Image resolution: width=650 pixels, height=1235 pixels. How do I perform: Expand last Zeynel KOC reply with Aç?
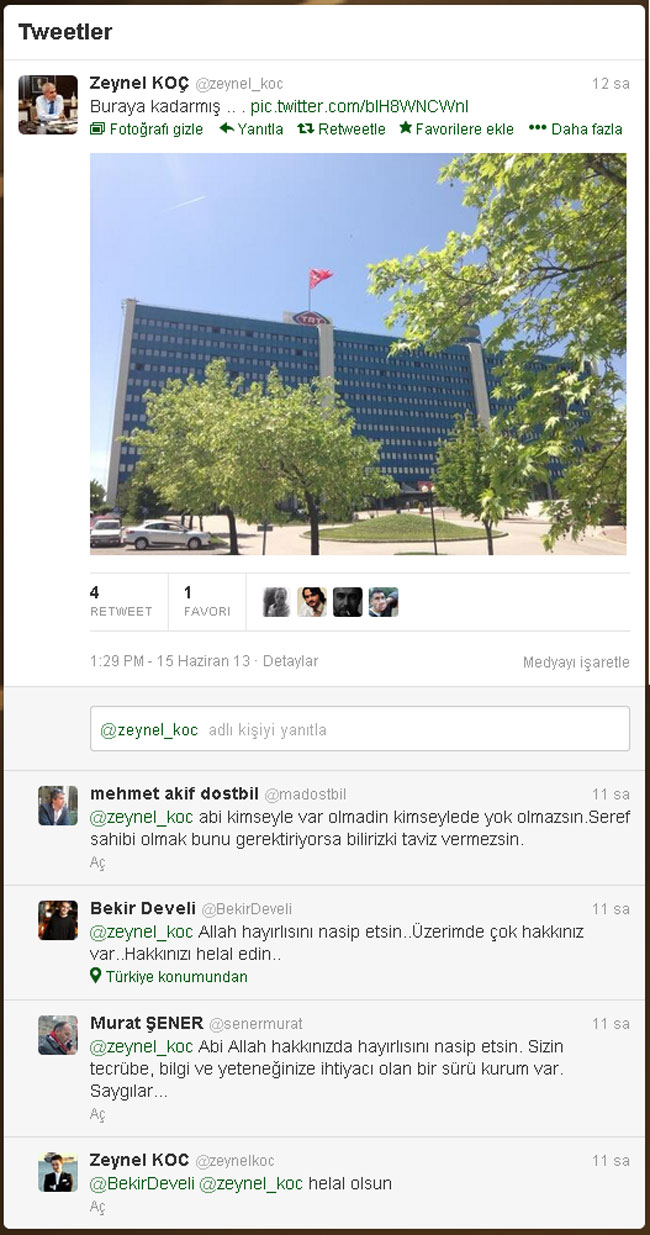click(97, 1207)
